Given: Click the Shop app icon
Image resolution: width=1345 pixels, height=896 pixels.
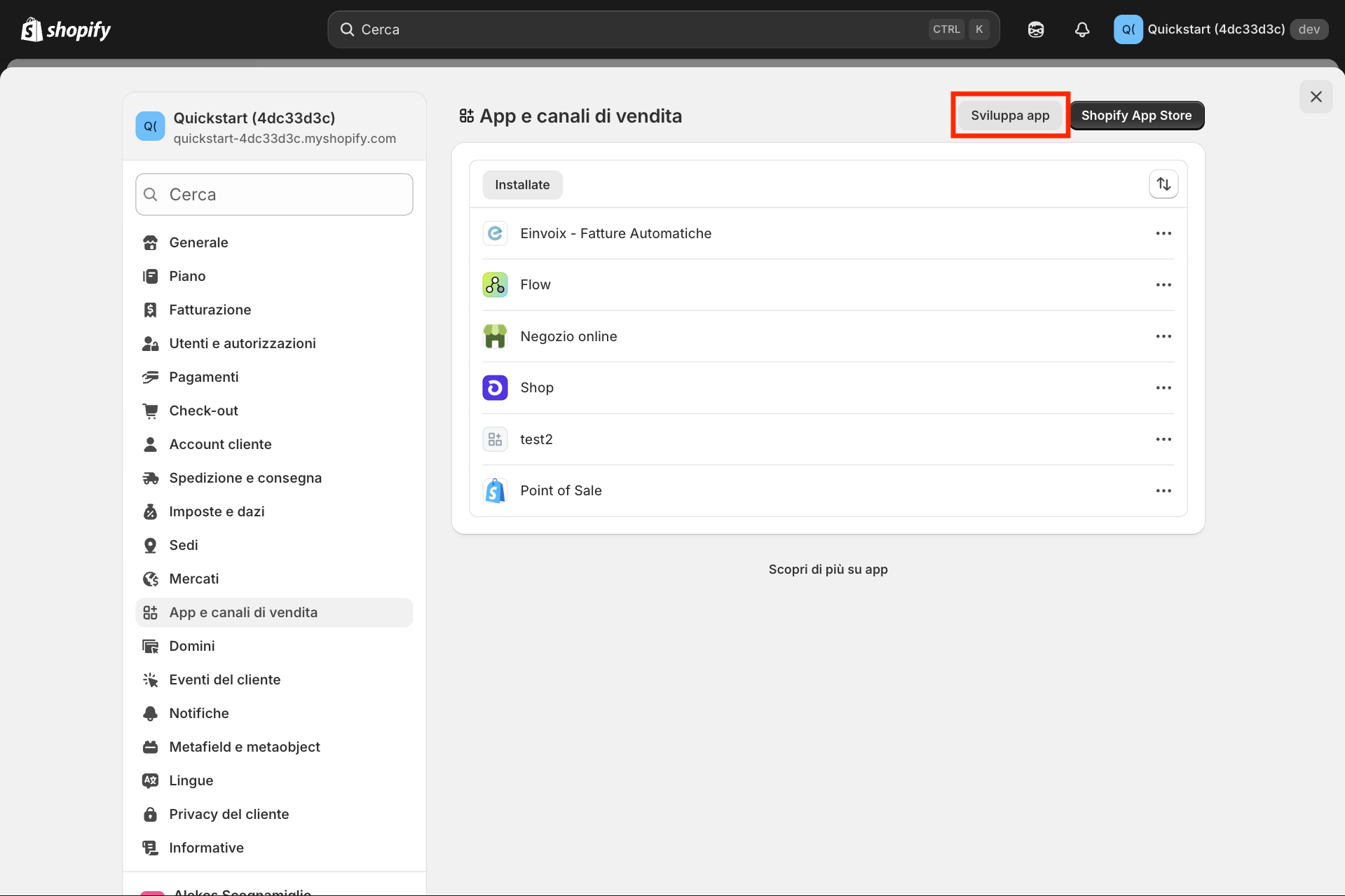Looking at the screenshot, I should click(x=495, y=388).
